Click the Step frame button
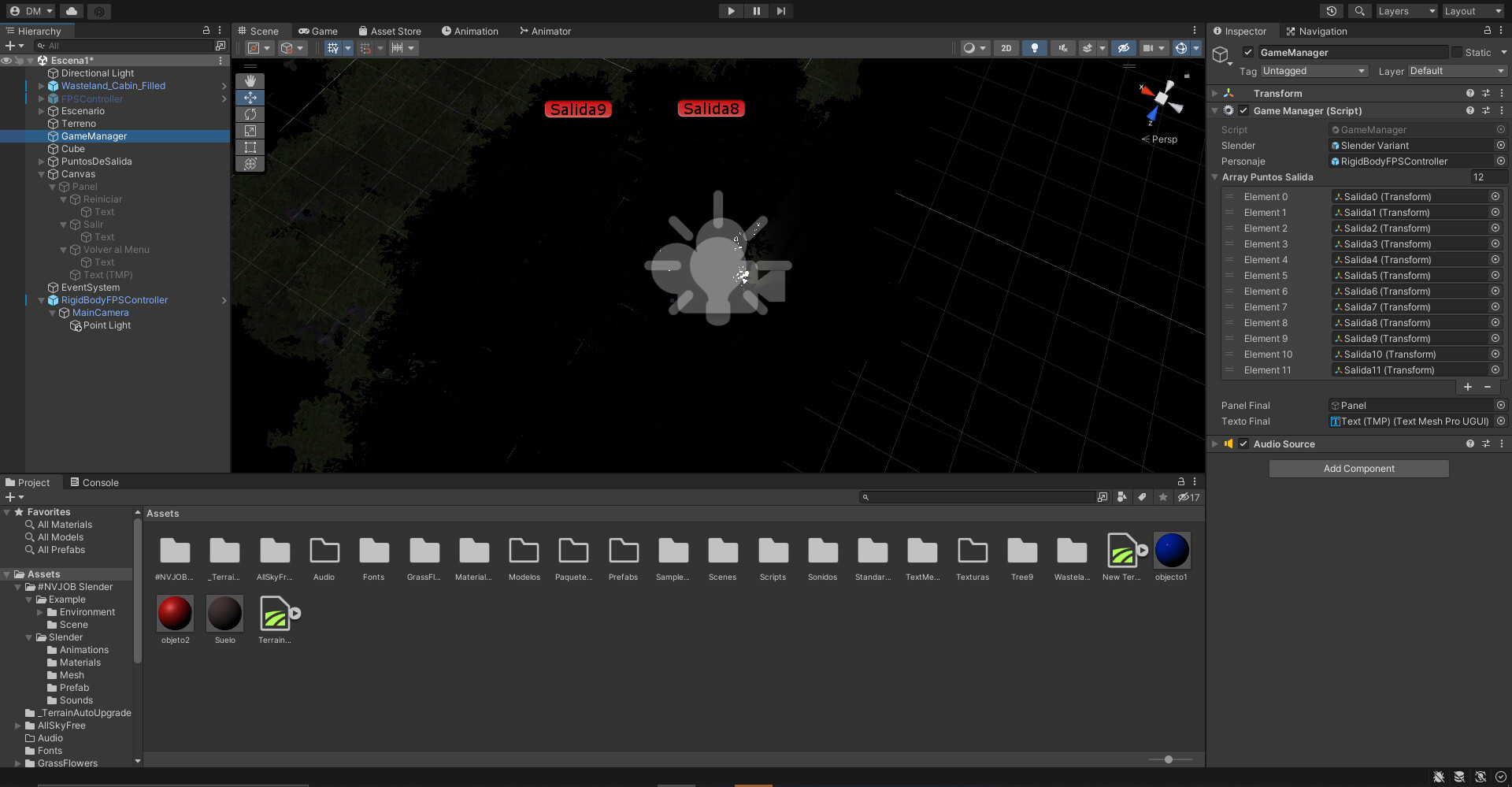 [x=780, y=11]
